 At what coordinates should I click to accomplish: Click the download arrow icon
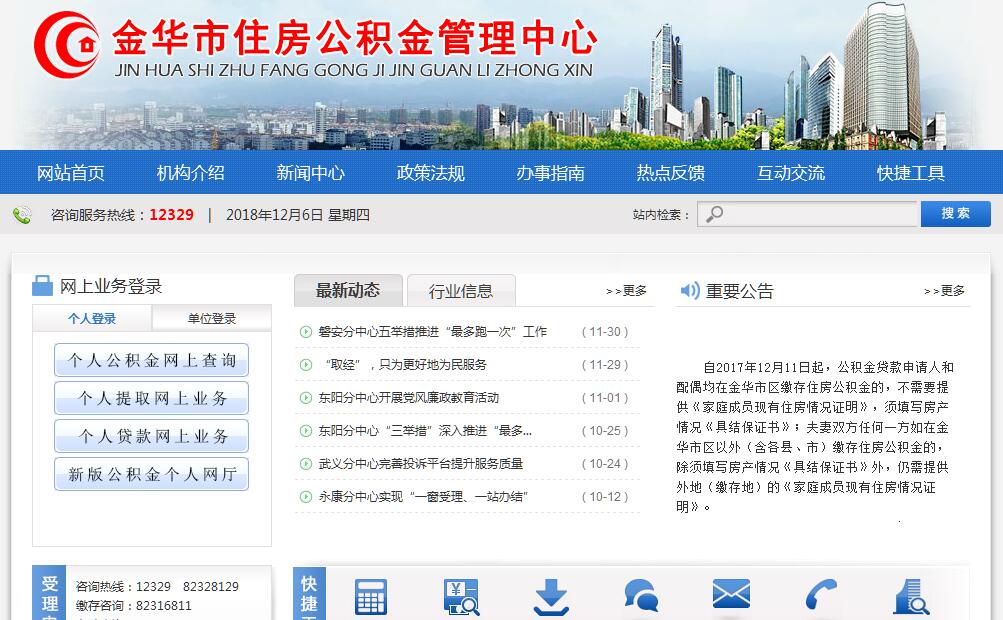[551, 597]
